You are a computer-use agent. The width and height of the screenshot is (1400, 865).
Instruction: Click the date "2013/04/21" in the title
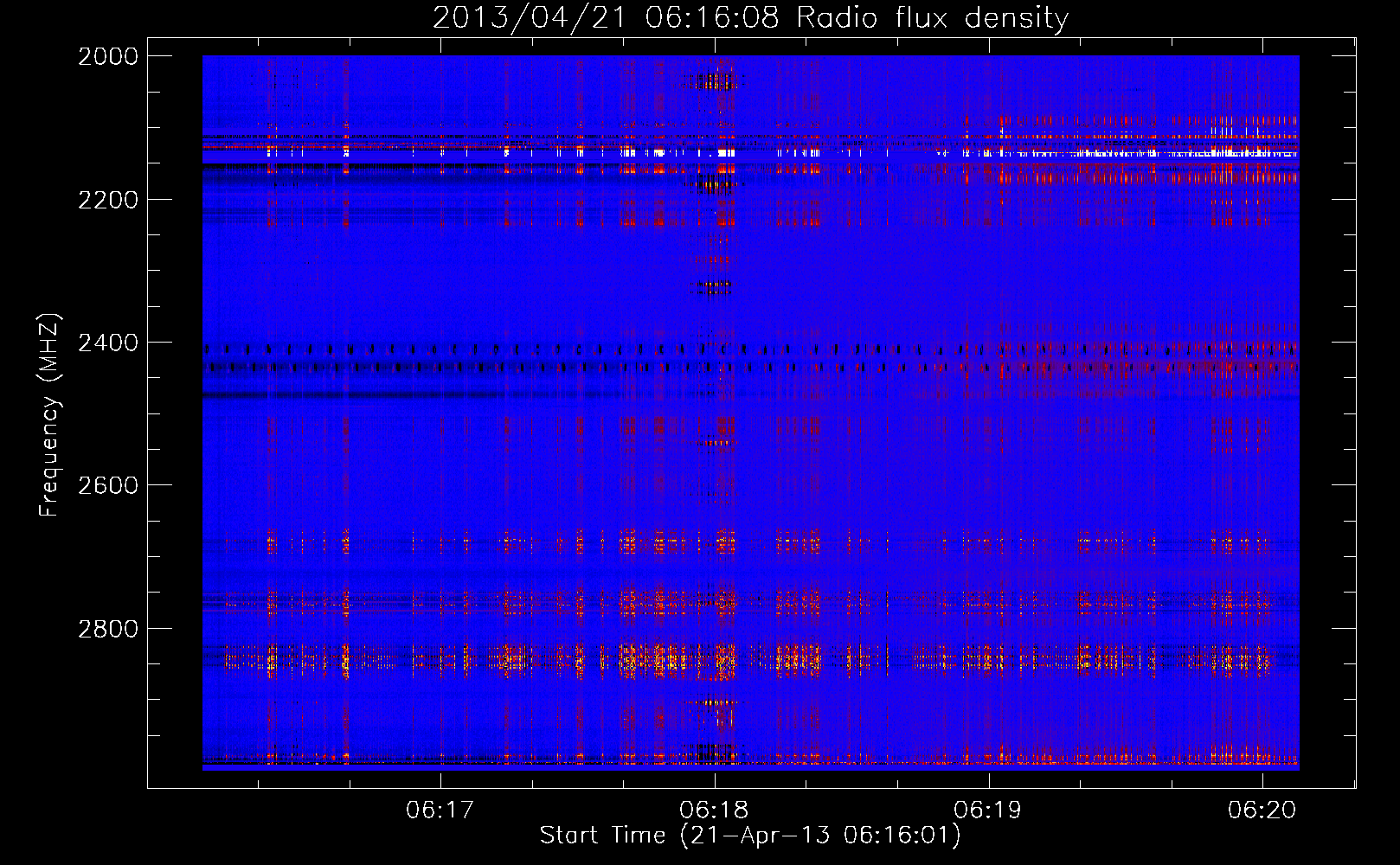pyautogui.click(x=528, y=18)
